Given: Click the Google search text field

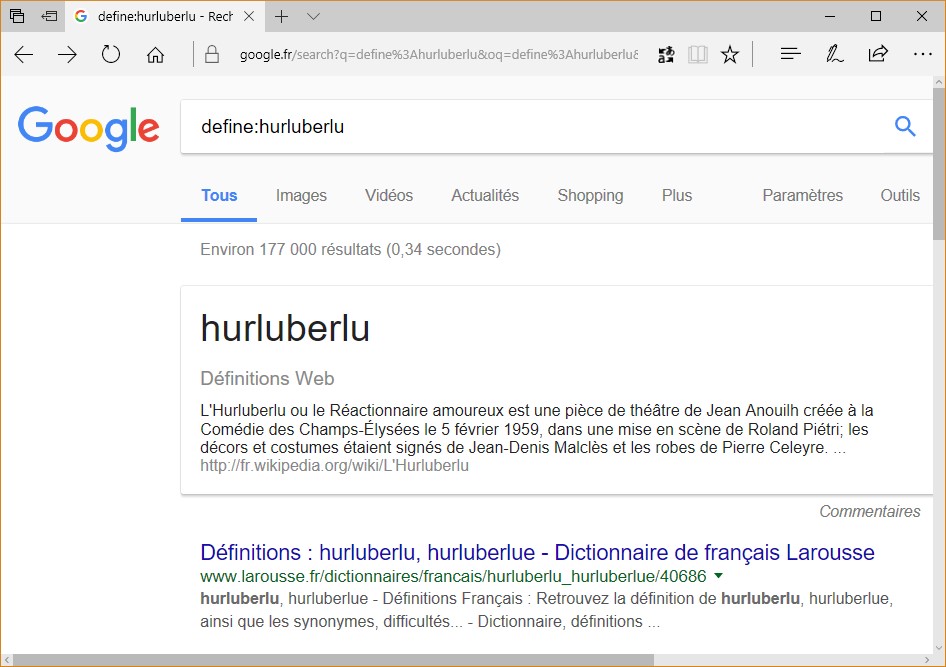Looking at the screenshot, I should point(537,127).
